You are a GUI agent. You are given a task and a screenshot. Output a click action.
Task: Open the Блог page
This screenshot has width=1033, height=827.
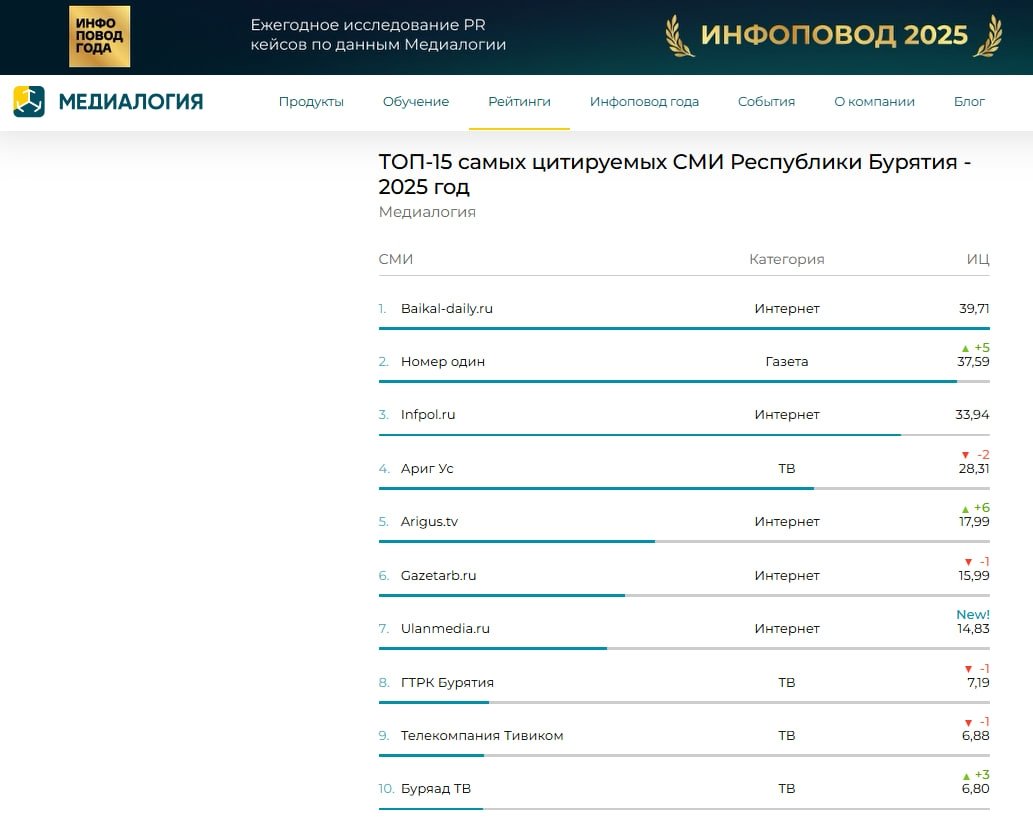[969, 101]
